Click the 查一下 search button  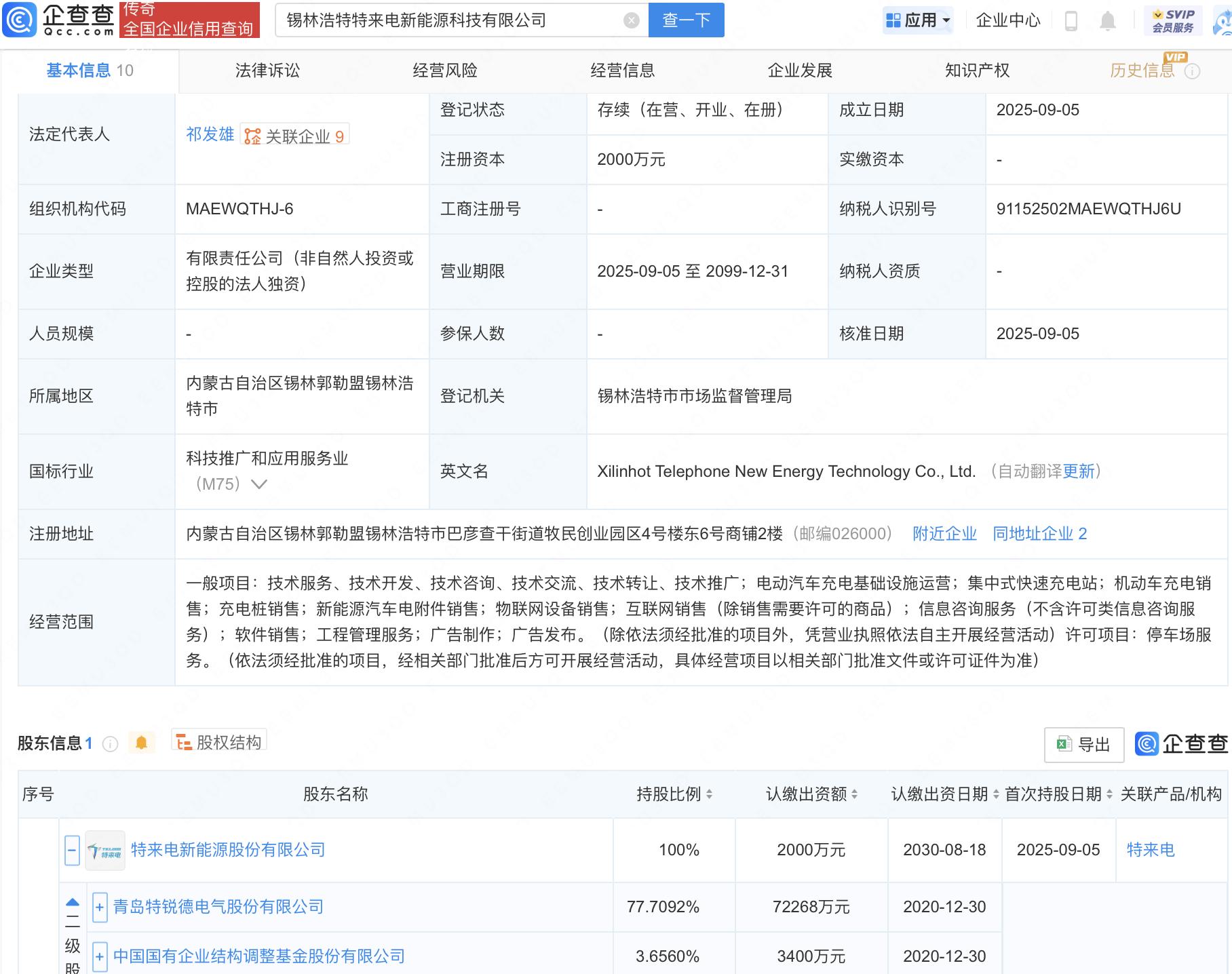[686, 20]
